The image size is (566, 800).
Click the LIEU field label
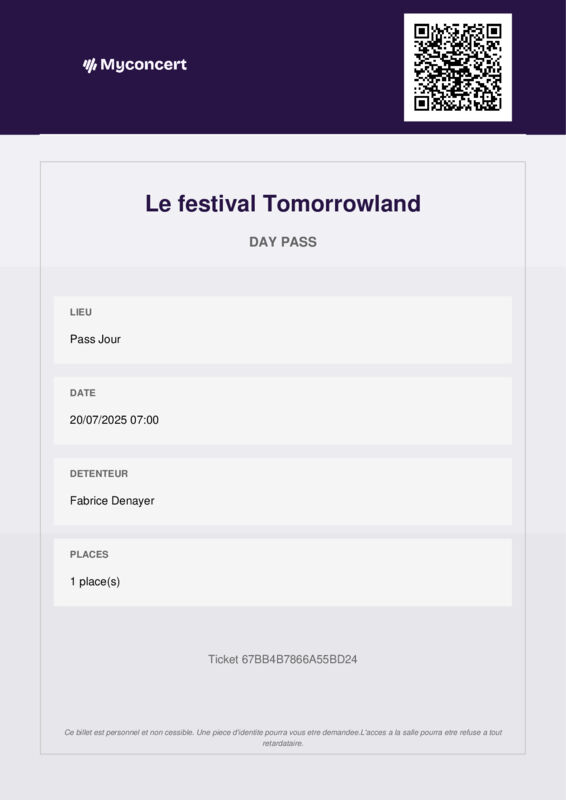coord(81,312)
